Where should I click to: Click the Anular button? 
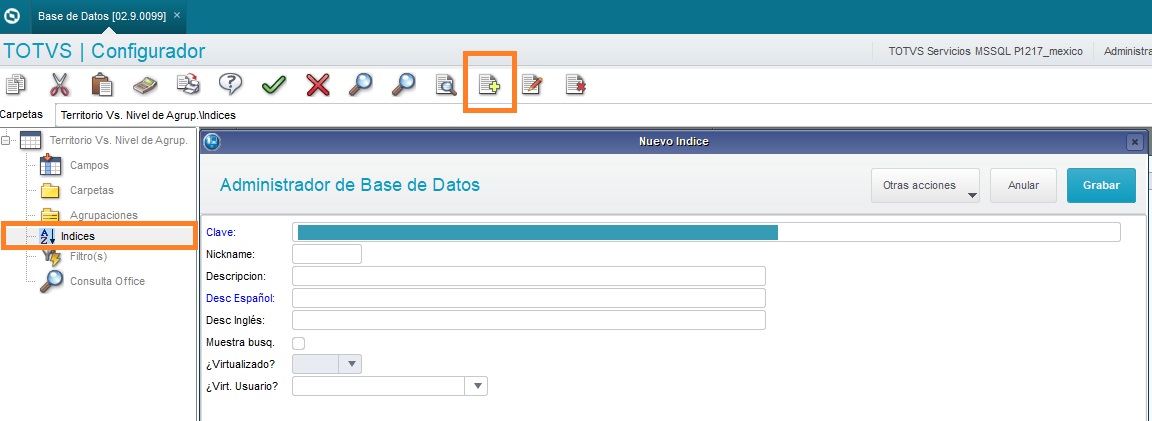(1023, 185)
